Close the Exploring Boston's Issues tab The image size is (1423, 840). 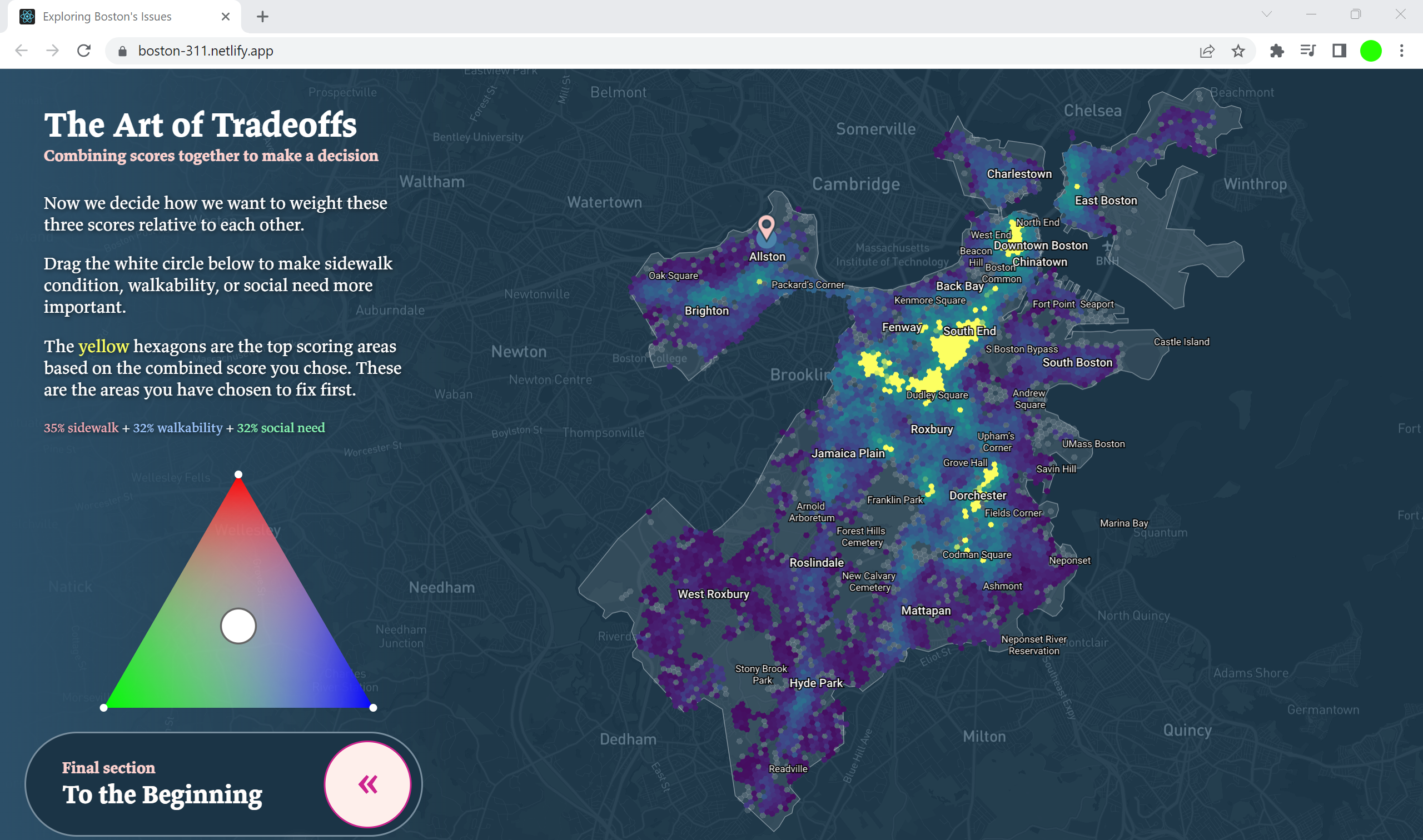[225, 17]
